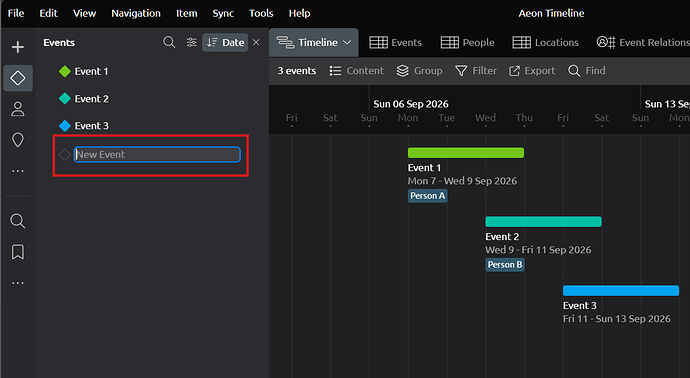Image resolution: width=690 pixels, height=378 pixels.
Task: Expand the Timeline view dropdown
Action: [x=314, y=43]
